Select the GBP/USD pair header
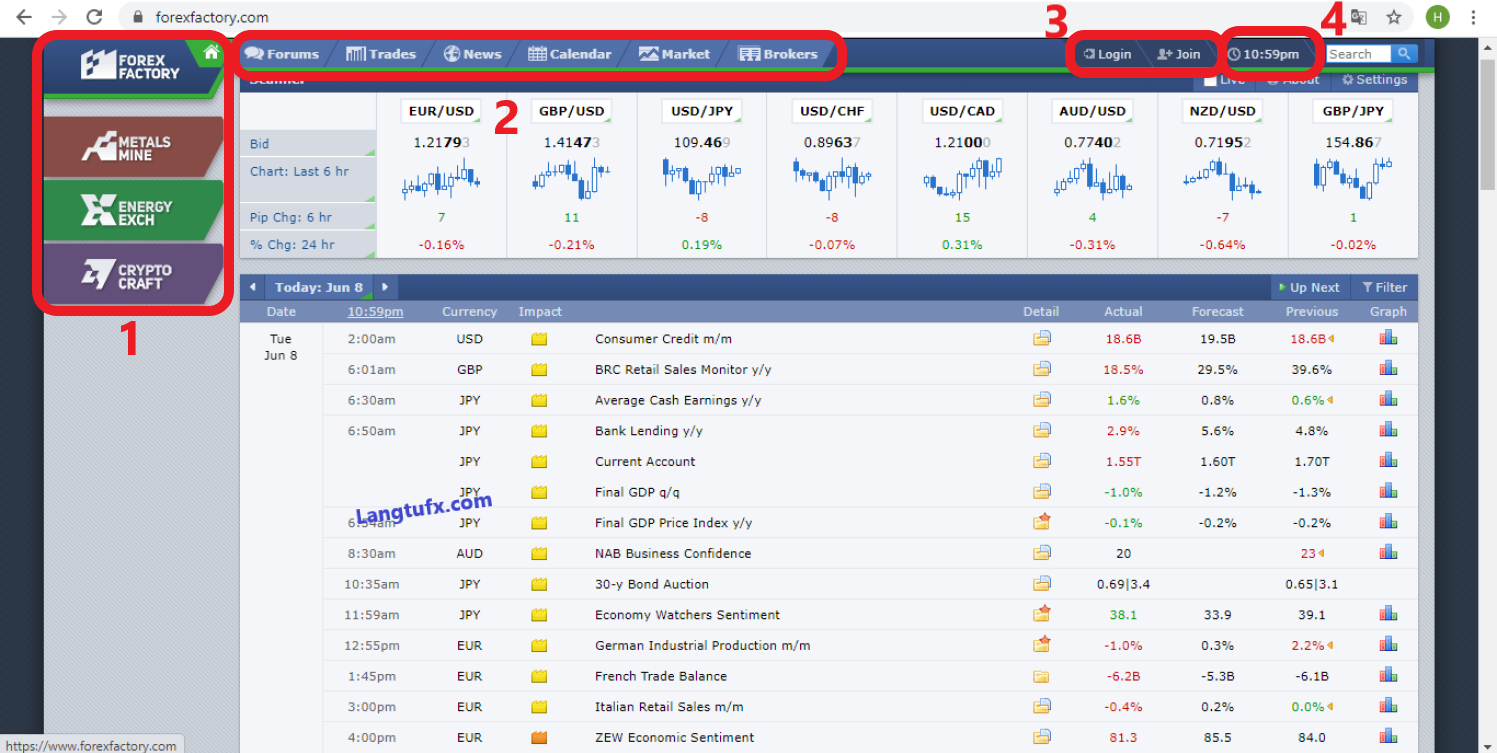This screenshot has height=753, width=1497. click(572, 111)
